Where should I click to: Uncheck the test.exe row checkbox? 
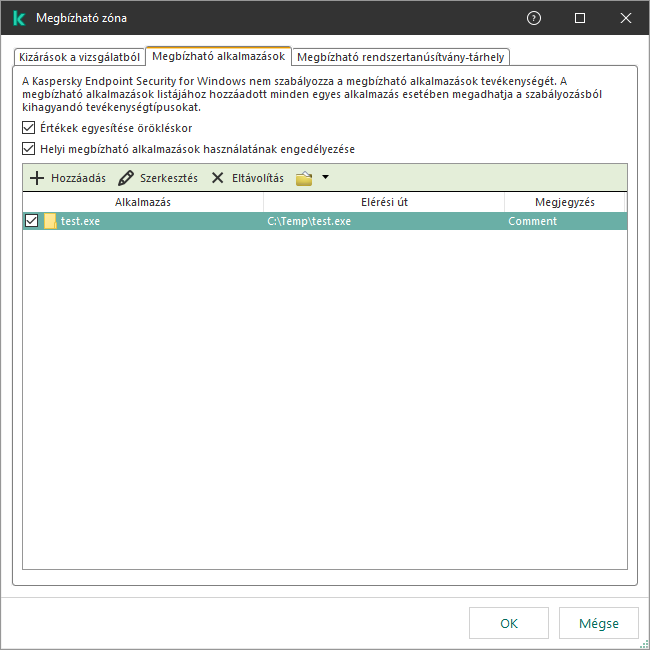click(32, 221)
